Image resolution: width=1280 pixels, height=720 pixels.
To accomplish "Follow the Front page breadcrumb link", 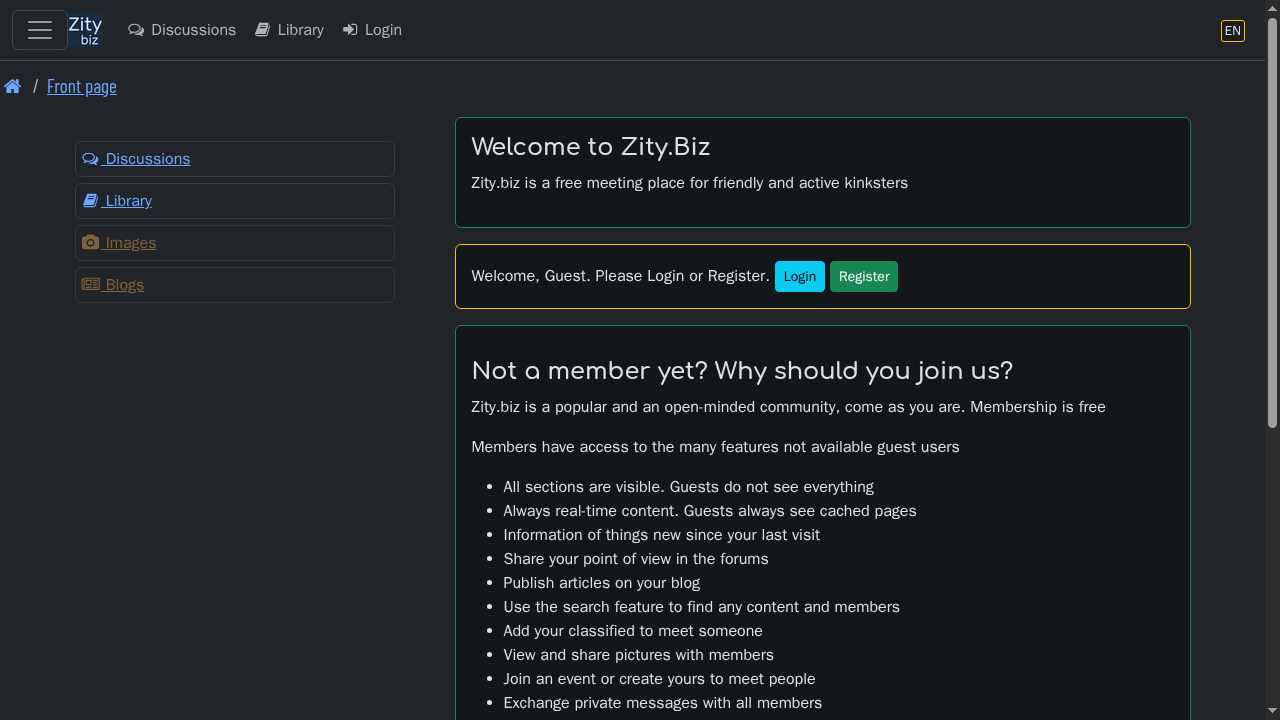I will 81,86.
